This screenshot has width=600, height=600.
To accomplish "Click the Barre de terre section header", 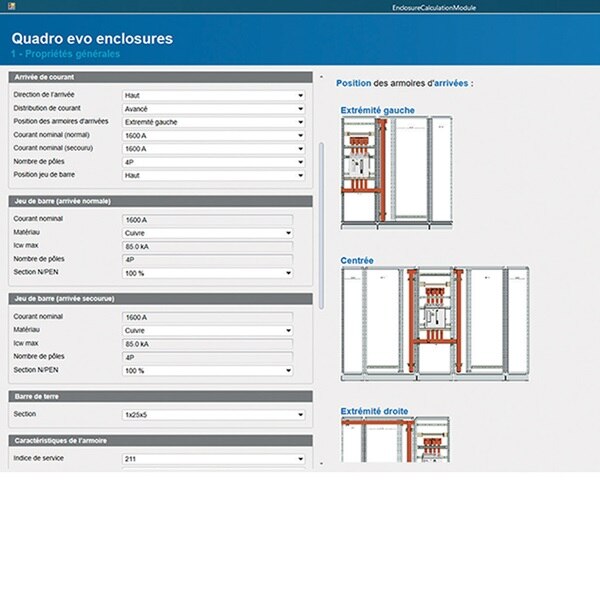I will tap(160, 396).
